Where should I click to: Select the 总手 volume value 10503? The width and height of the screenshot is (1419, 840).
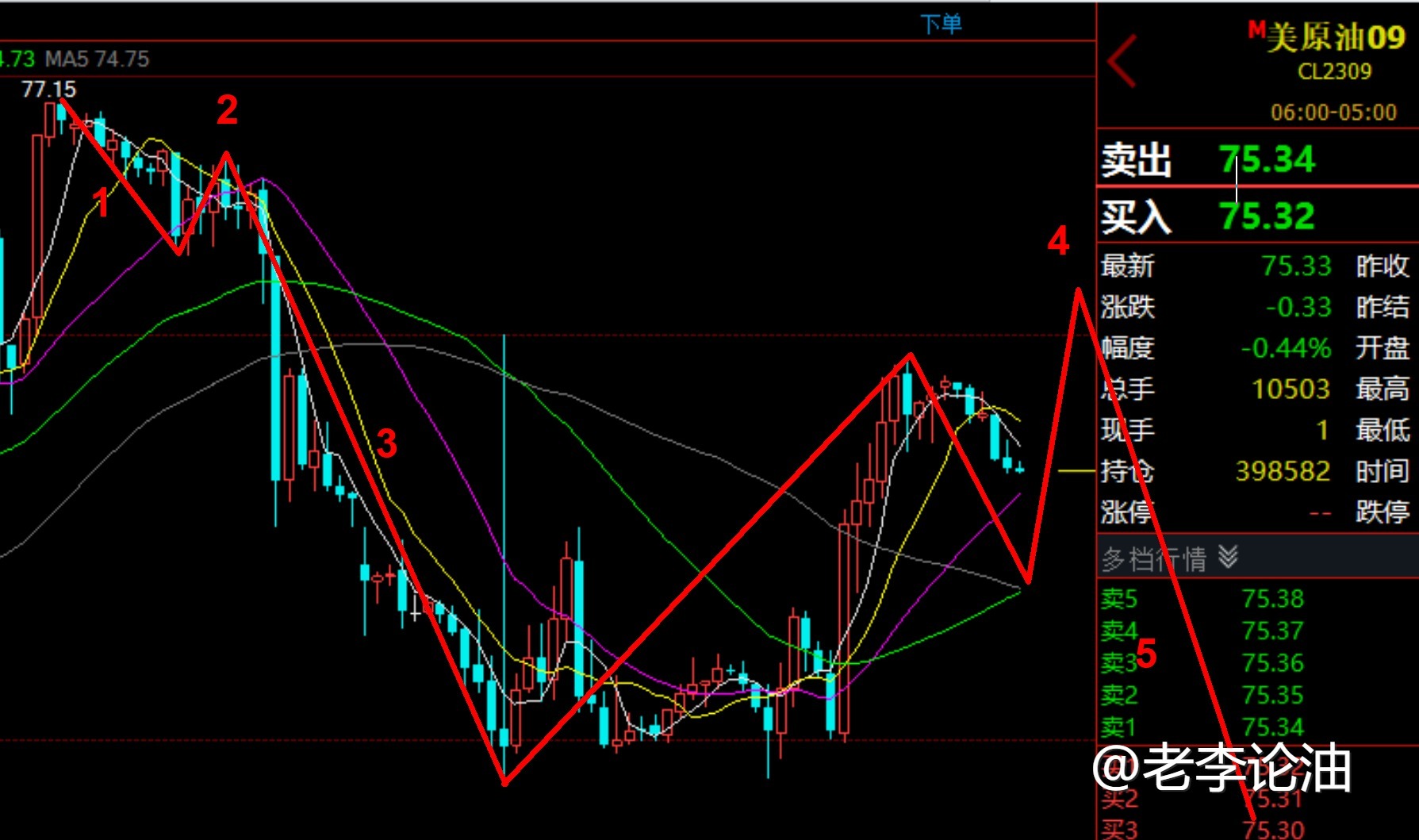tap(1291, 389)
